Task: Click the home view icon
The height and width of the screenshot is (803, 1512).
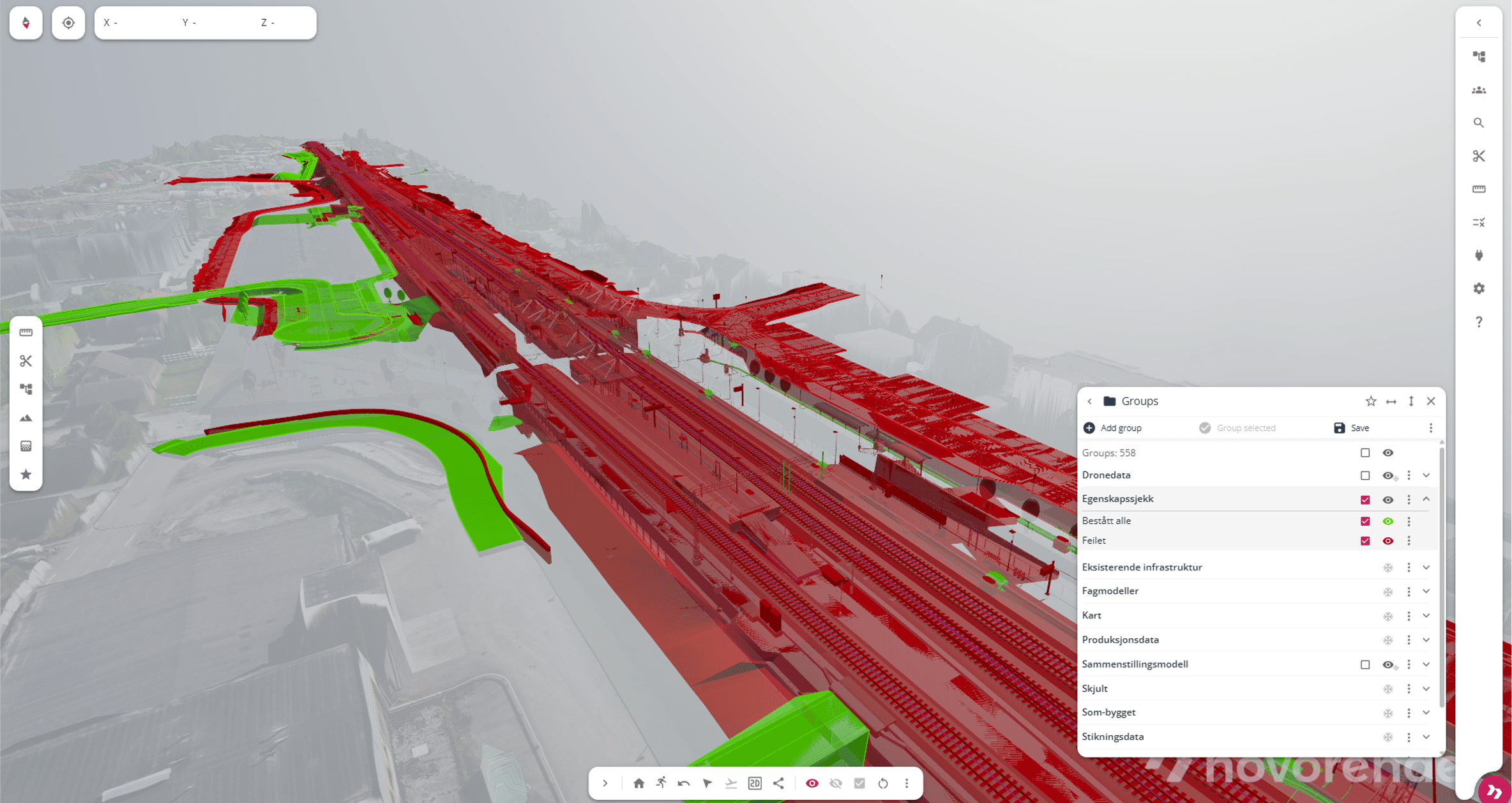Action: [638, 783]
